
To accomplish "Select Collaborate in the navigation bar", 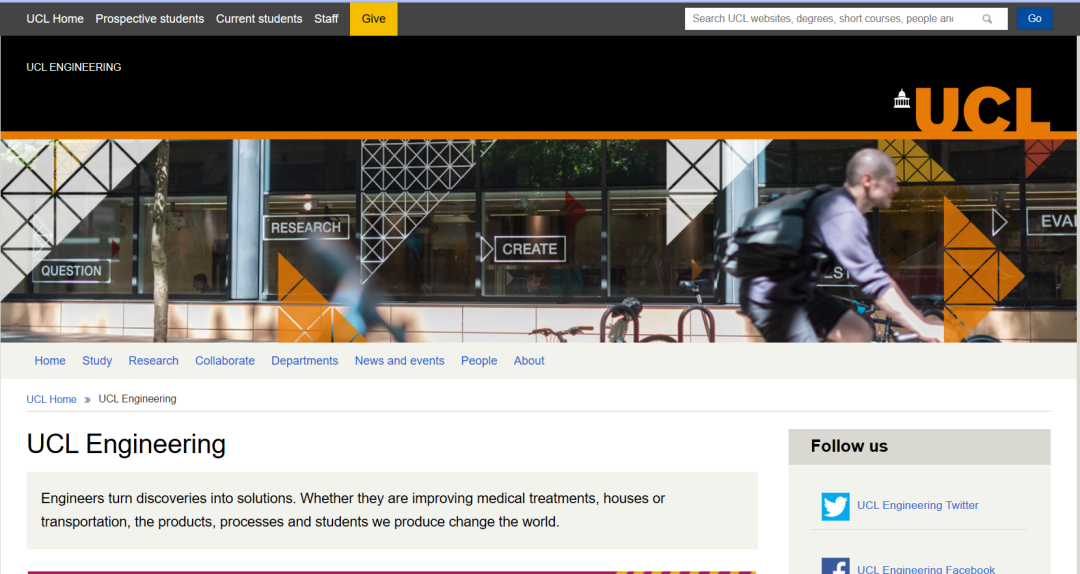I will click(225, 361).
